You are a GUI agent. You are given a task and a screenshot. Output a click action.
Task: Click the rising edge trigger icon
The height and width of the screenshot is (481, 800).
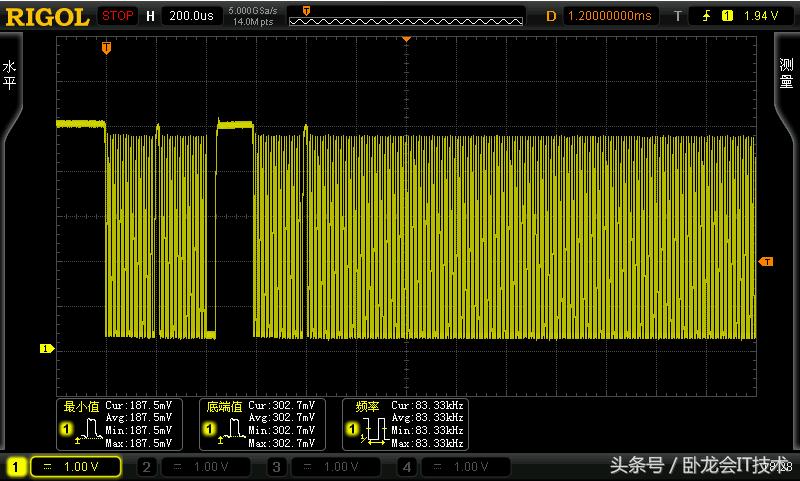tap(708, 16)
